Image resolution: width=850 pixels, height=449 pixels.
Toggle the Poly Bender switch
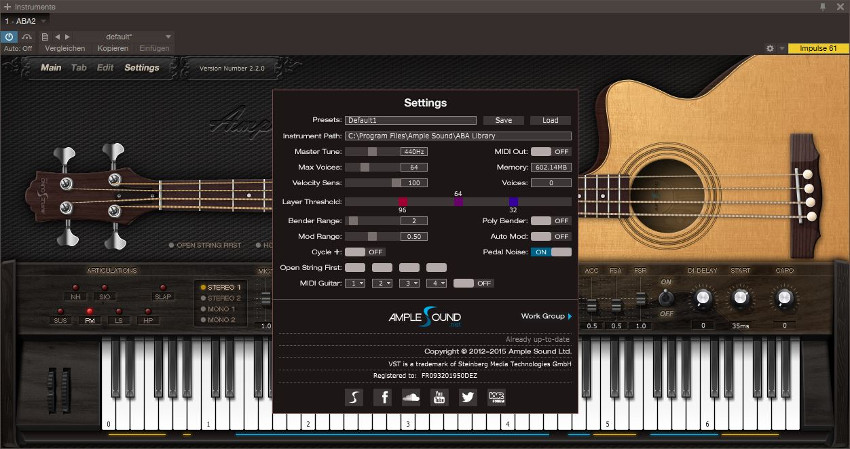click(551, 221)
